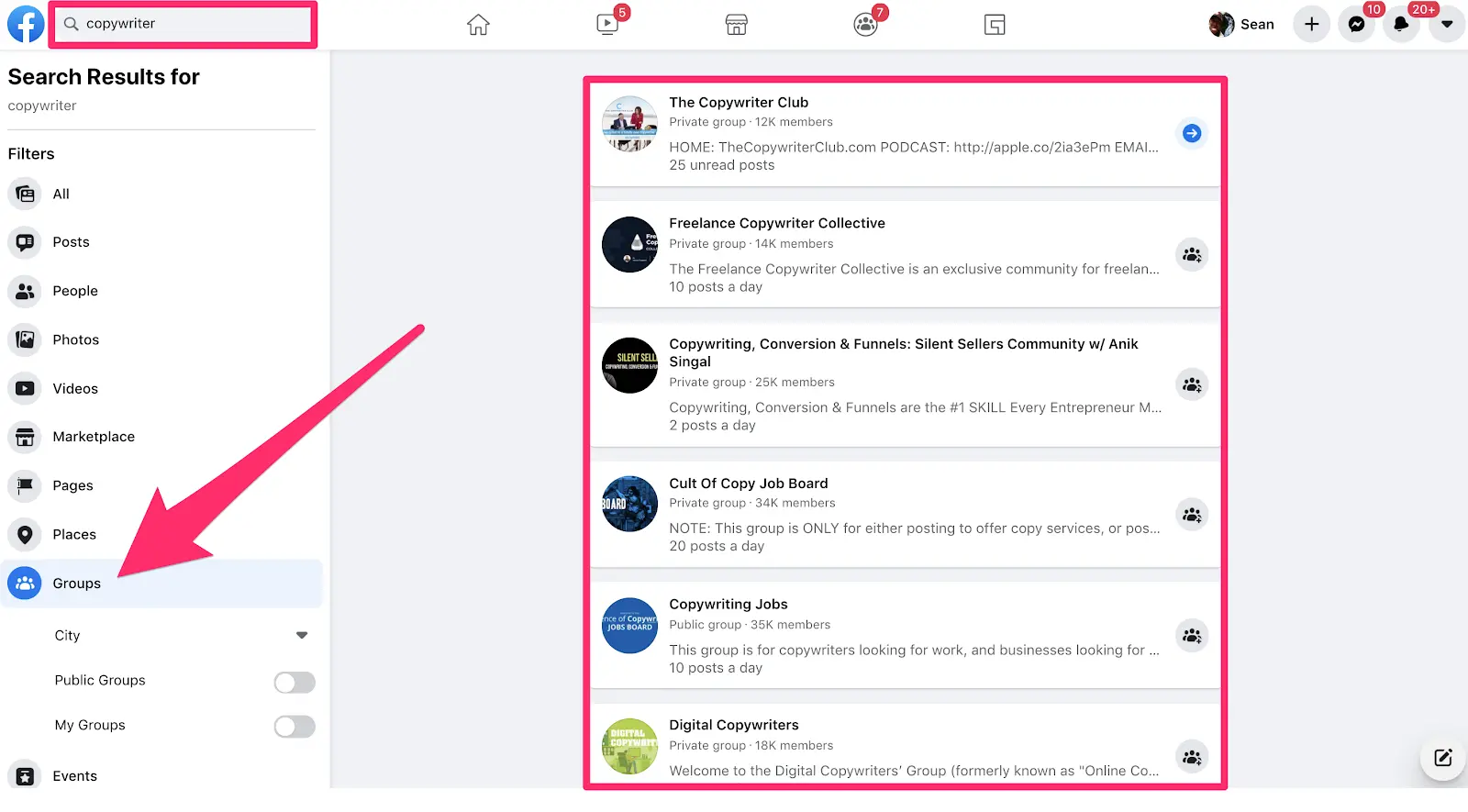Open Freelance Copywriter Collective group title
The image size is (1468, 812).
(x=777, y=224)
